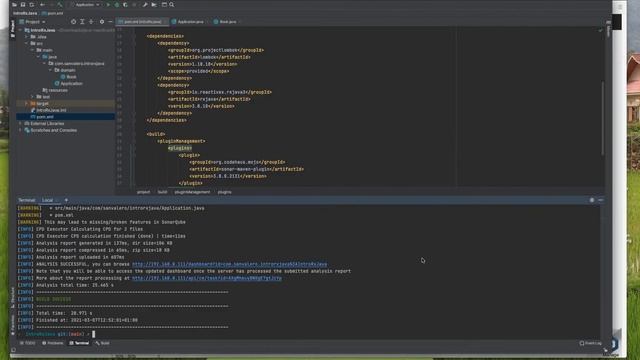Click the editor vertical scrollbar
Viewport: 640px width, 360px height.
[602, 118]
